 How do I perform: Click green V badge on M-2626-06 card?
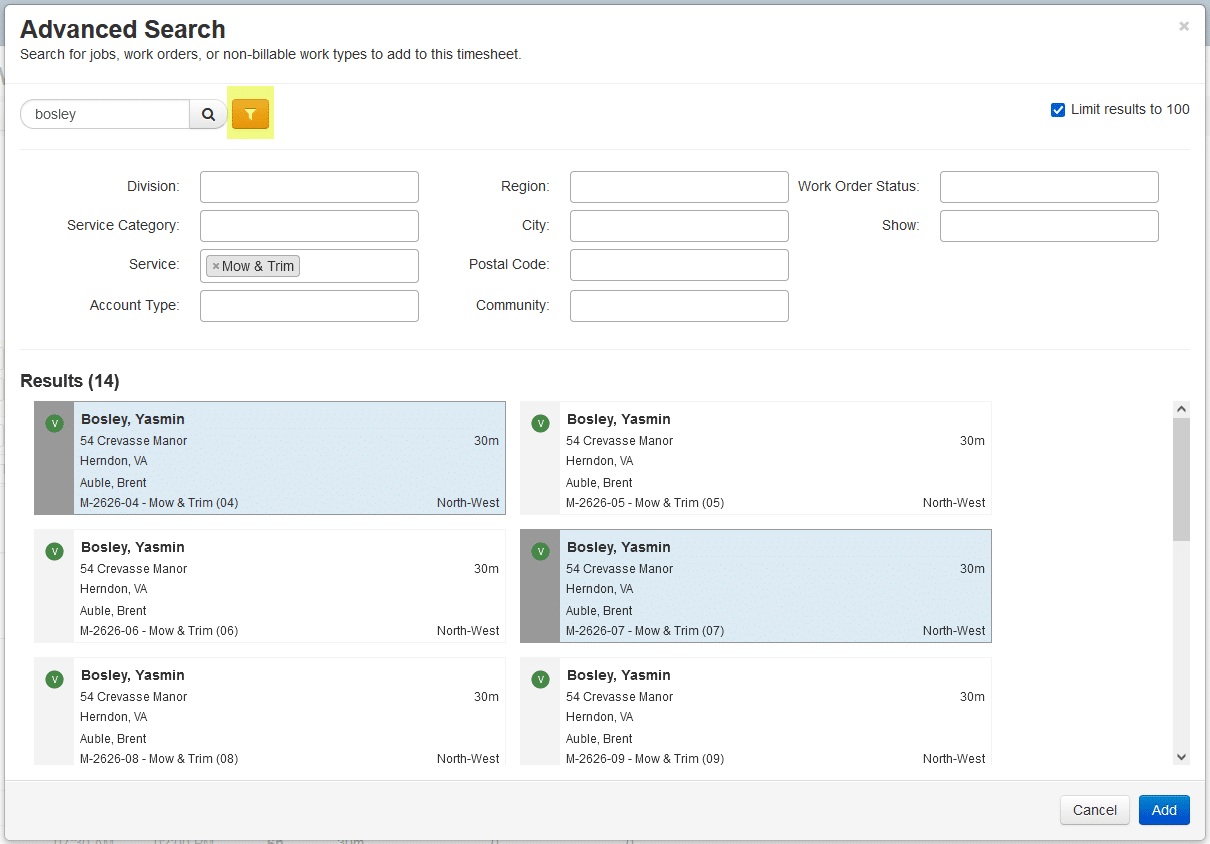click(x=55, y=551)
